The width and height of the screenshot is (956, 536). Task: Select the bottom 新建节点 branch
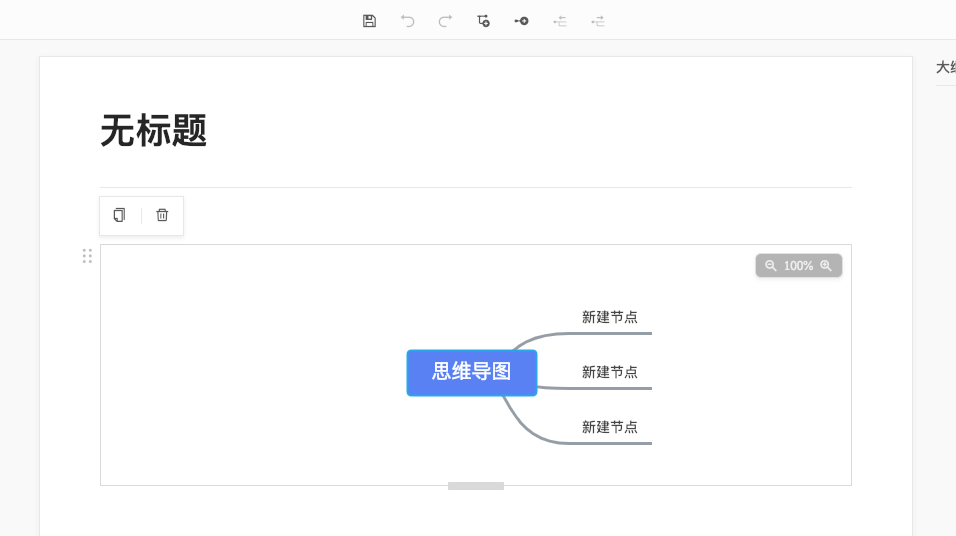pyautogui.click(x=610, y=427)
